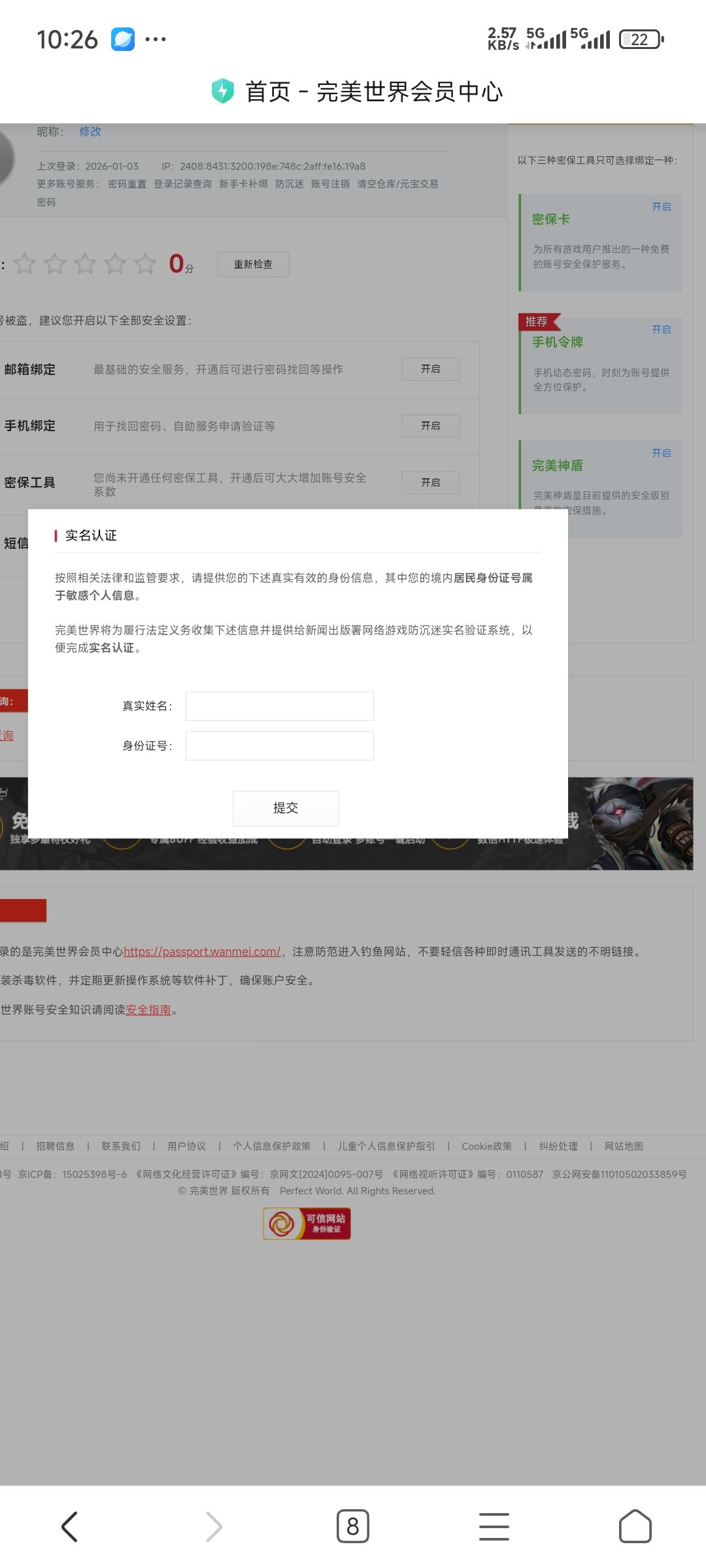This screenshot has height=1568, width=706.
Task: Open the 个人信息保护政策 footer link
Action: coord(272,1146)
